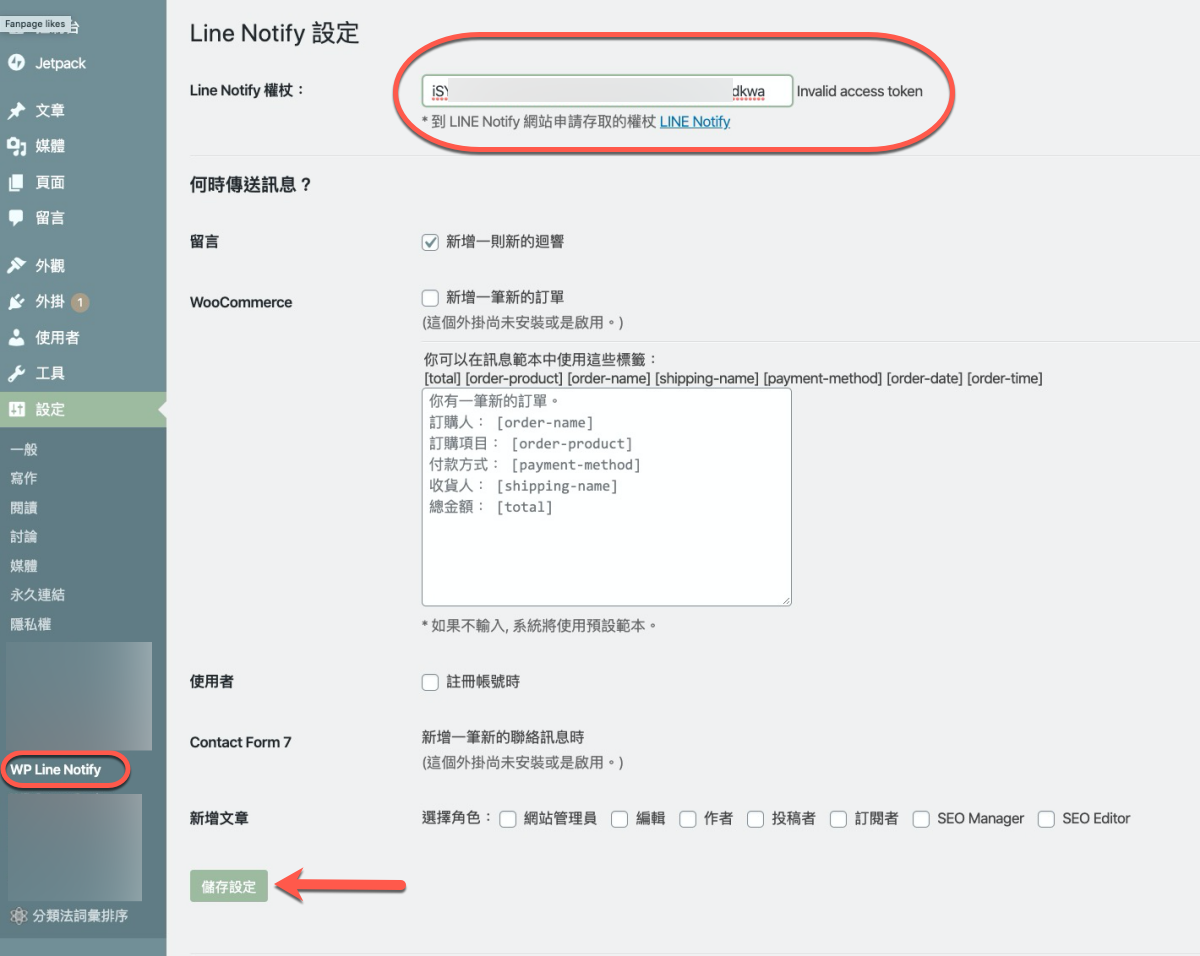
Task: Select WP Line Notify submenu
Action: click(56, 770)
